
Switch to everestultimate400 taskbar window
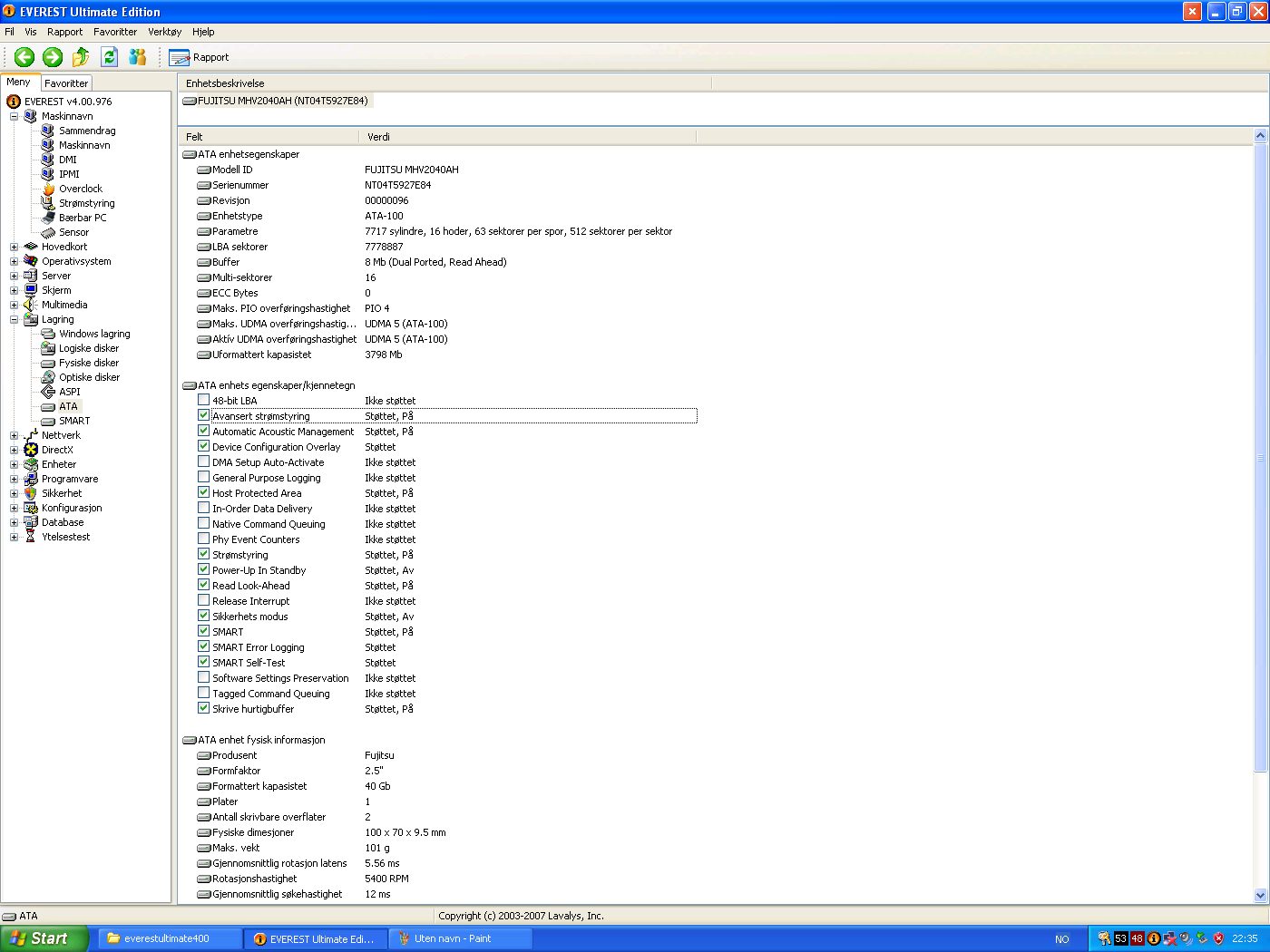[x=169, y=938]
